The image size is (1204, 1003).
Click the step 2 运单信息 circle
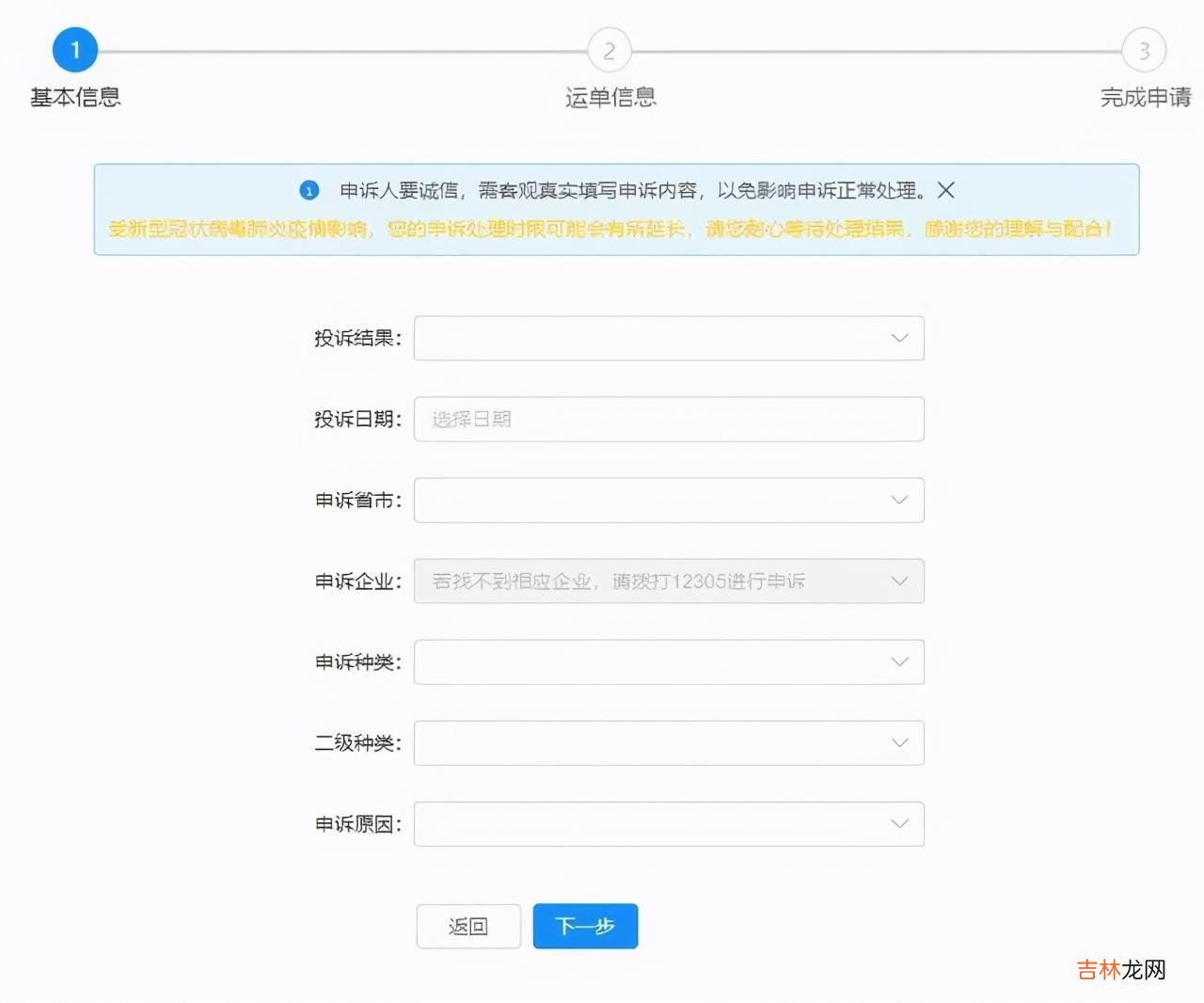tap(610, 51)
